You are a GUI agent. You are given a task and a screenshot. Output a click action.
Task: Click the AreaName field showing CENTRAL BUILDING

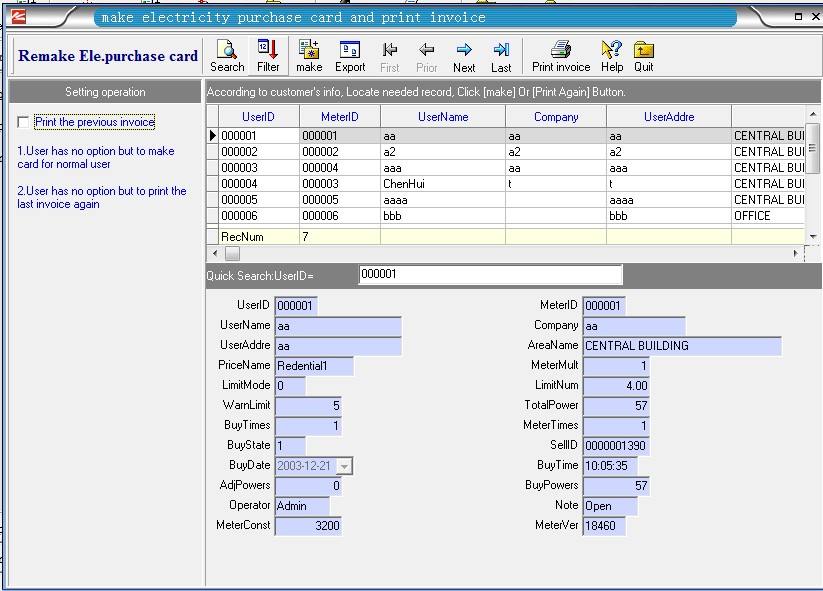click(x=681, y=346)
